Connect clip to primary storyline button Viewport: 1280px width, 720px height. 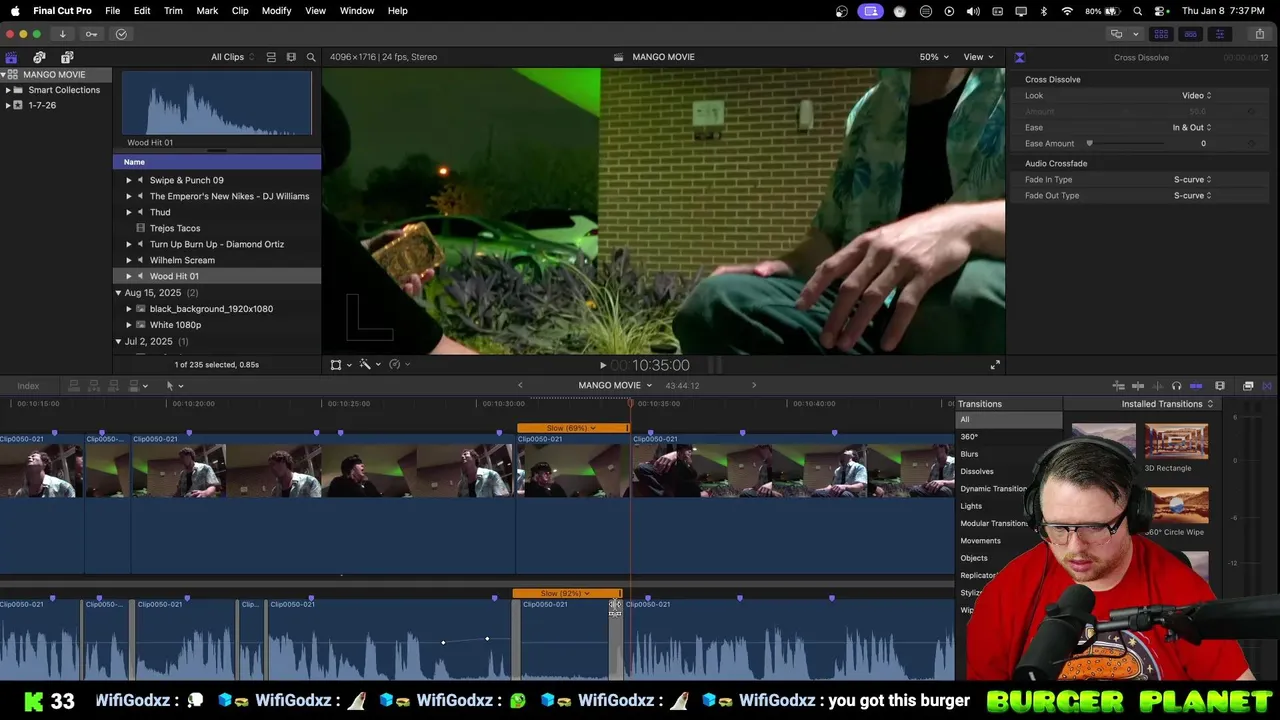[73, 386]
